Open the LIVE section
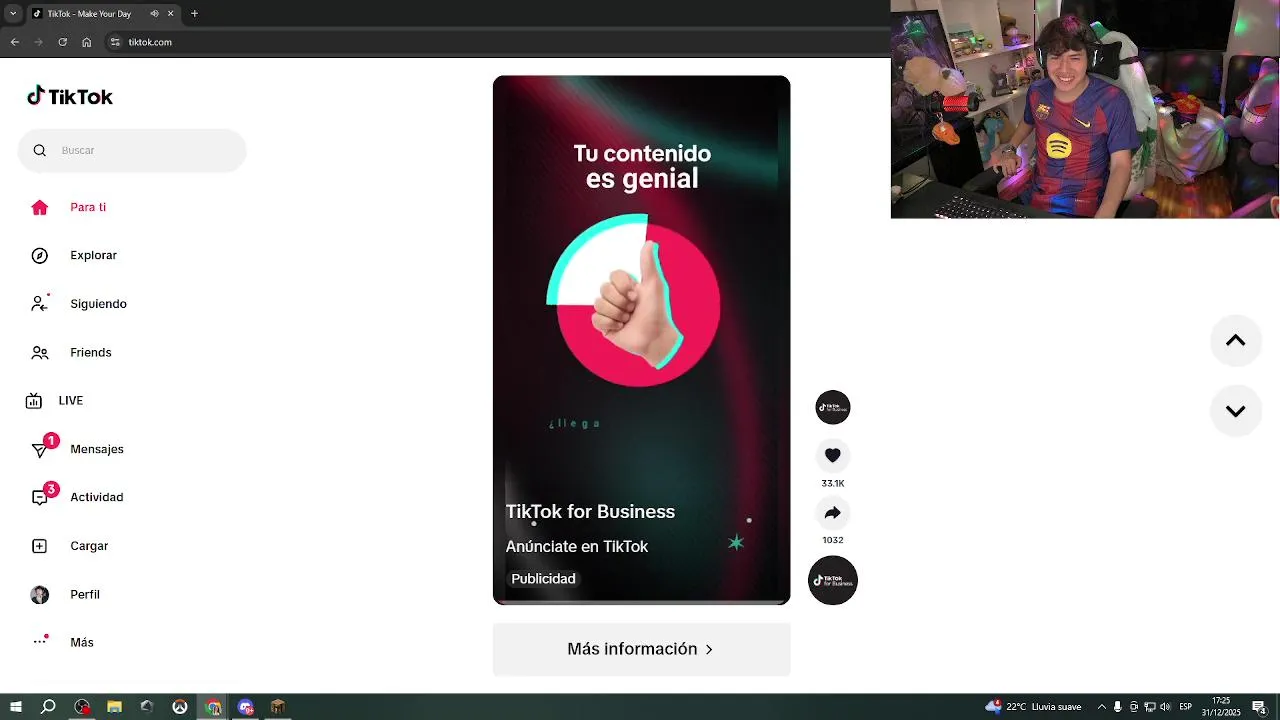The height and width of the screenshot is (720, 1280). [x=71, y=400]
